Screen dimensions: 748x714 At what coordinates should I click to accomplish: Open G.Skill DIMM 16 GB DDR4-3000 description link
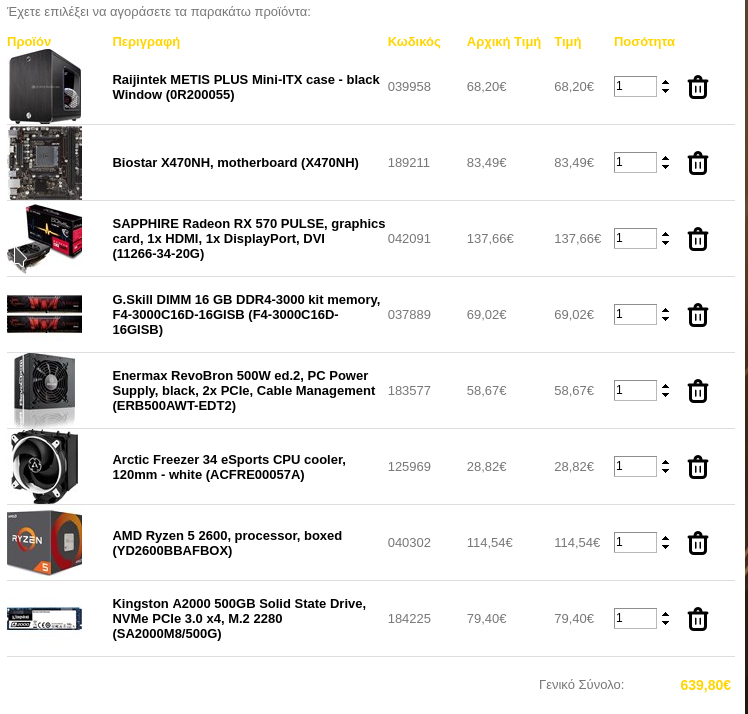246,314
